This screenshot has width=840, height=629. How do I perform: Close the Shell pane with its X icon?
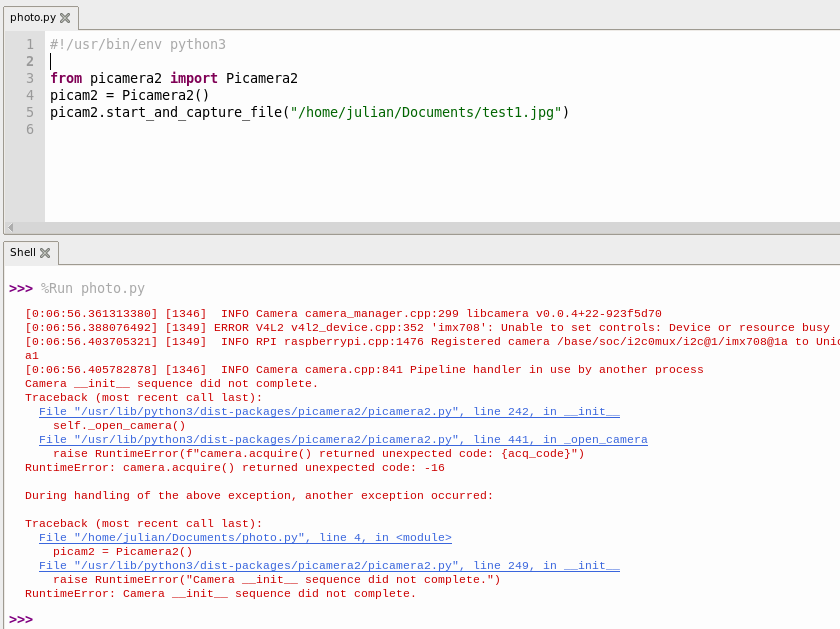44,252
